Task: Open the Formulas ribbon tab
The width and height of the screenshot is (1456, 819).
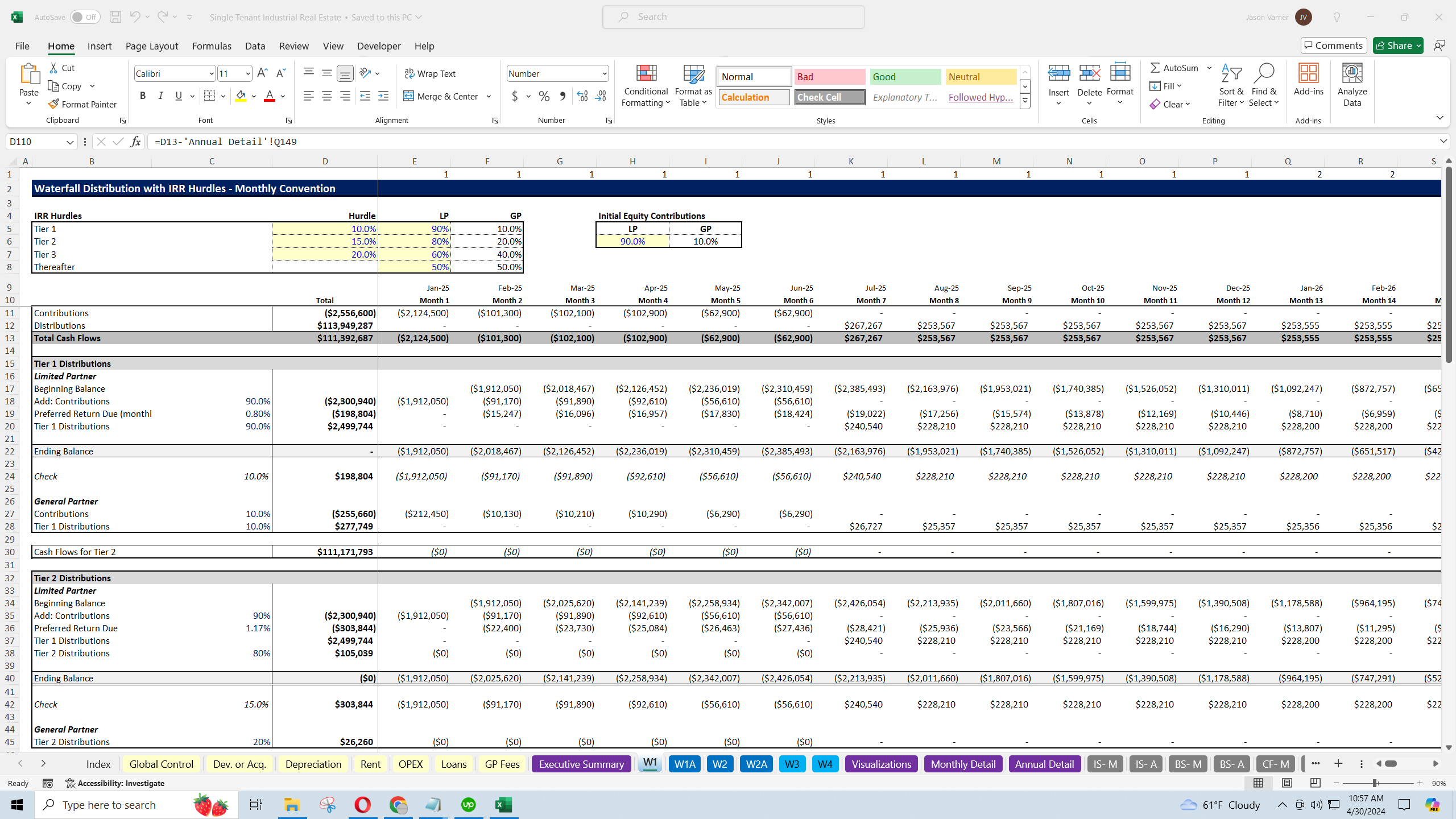Action: pos(212,46)
